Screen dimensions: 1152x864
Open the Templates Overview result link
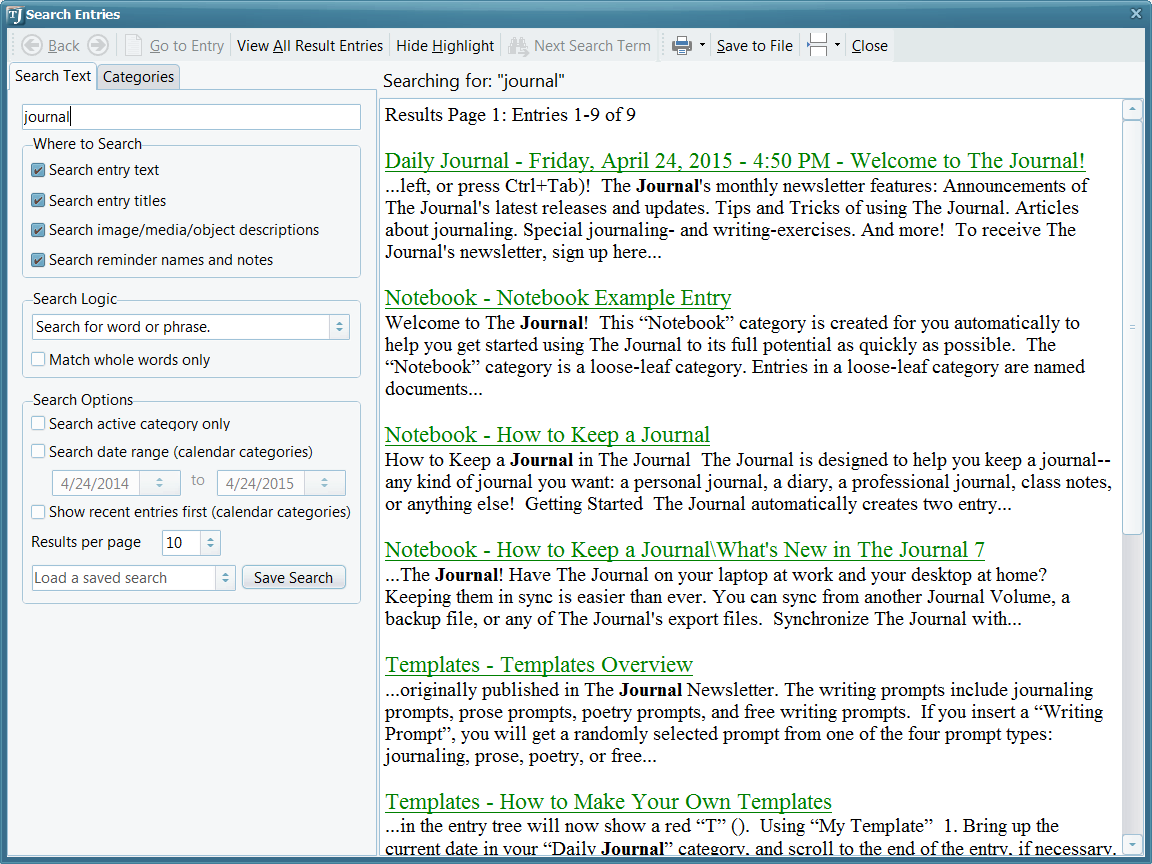(x=539, y=665)
